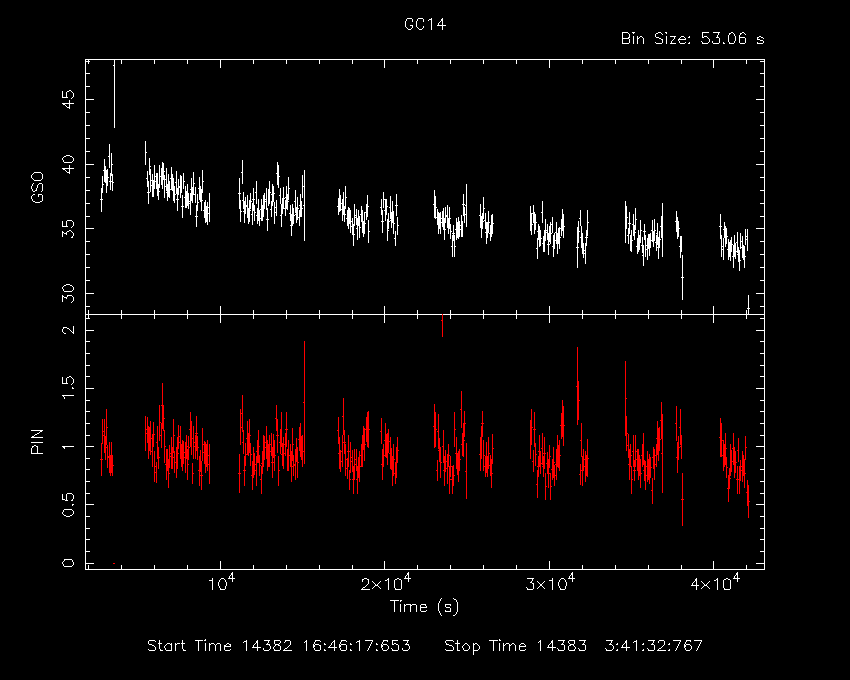850x680 pixels.
Task: Click the 35 tick label on GSO axis
Action: [69, 229]
